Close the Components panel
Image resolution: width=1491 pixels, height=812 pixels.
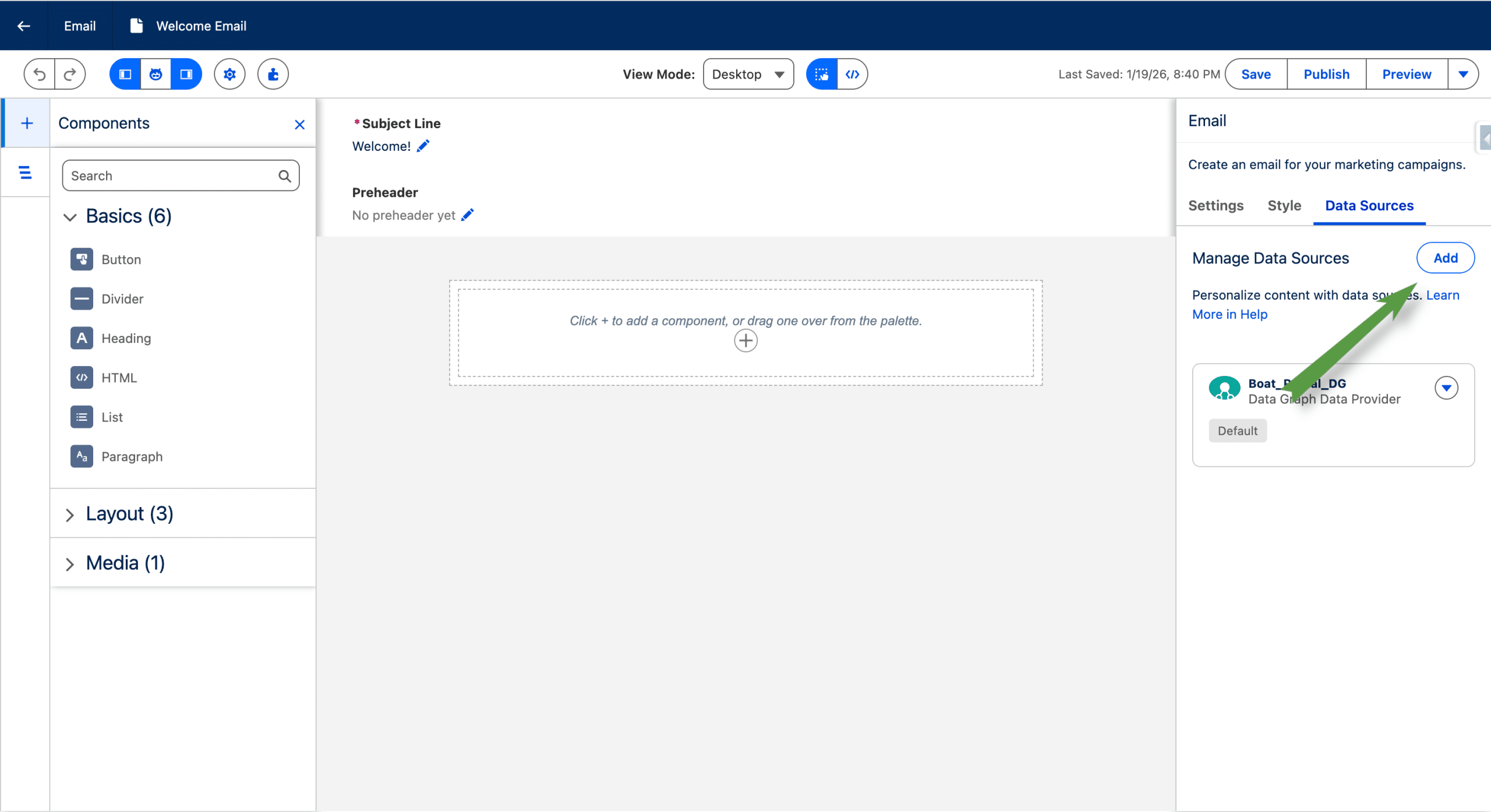(299, 125)
